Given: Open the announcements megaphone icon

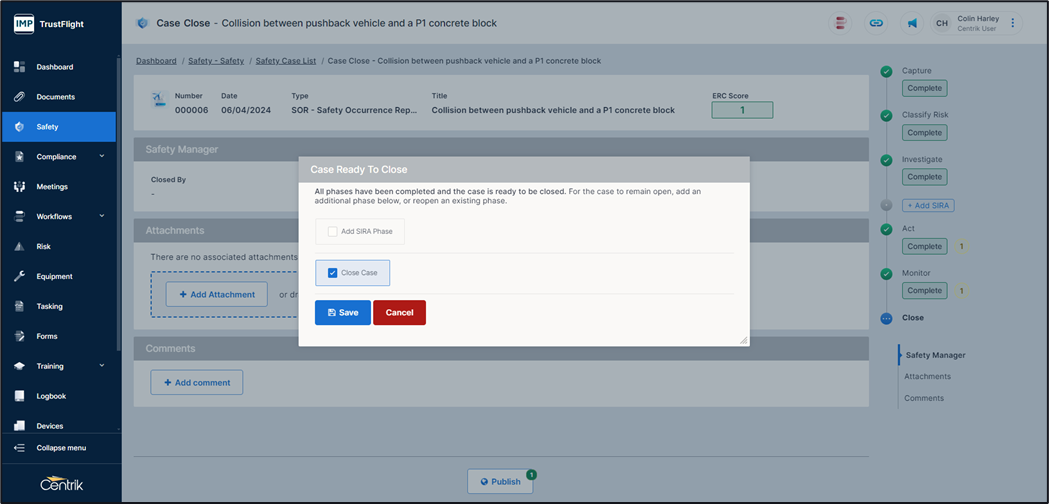Looking at the screenshot, I should point(912,23).
